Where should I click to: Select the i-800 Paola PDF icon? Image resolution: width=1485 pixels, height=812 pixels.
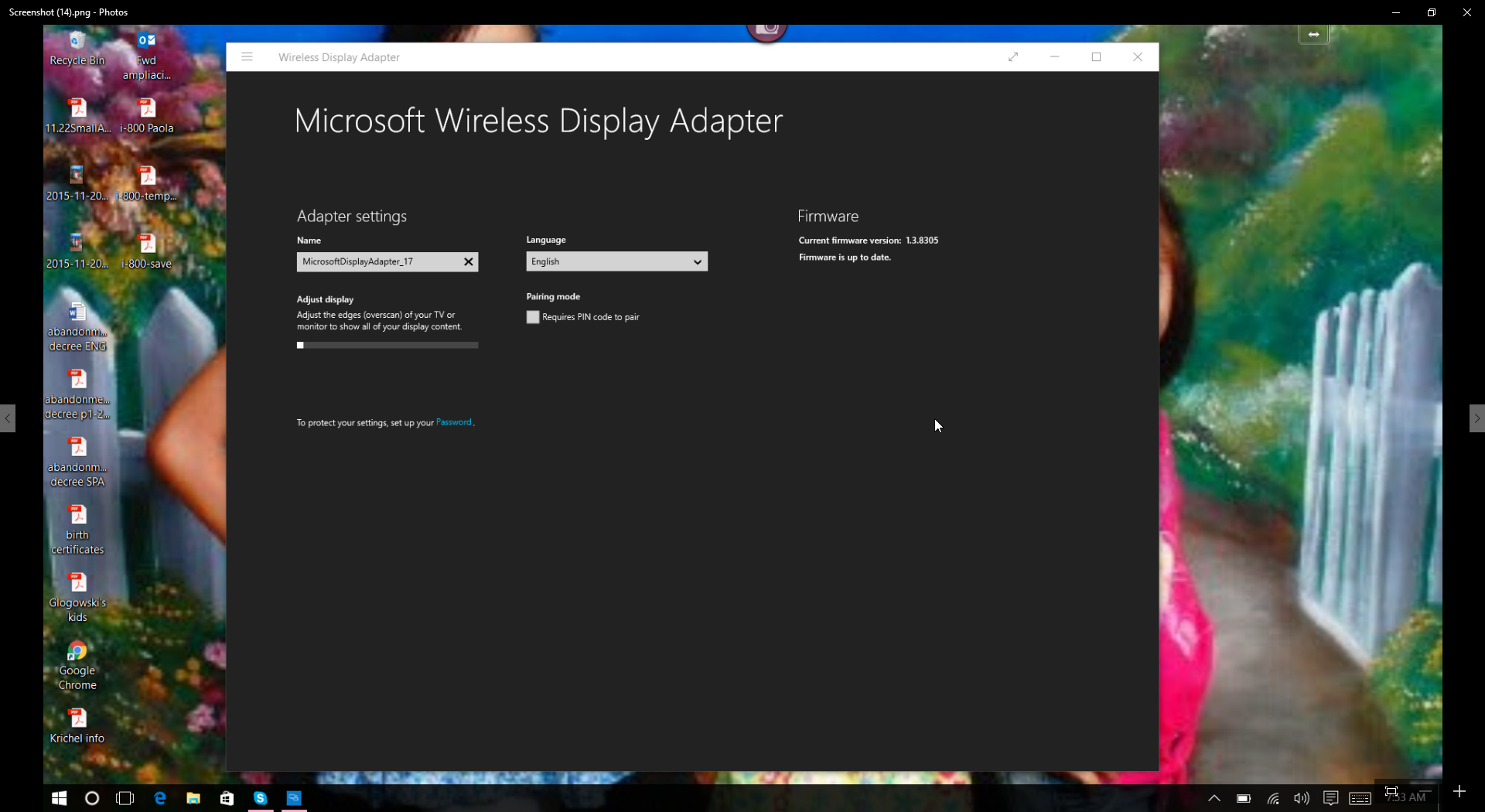pos(146,116)
